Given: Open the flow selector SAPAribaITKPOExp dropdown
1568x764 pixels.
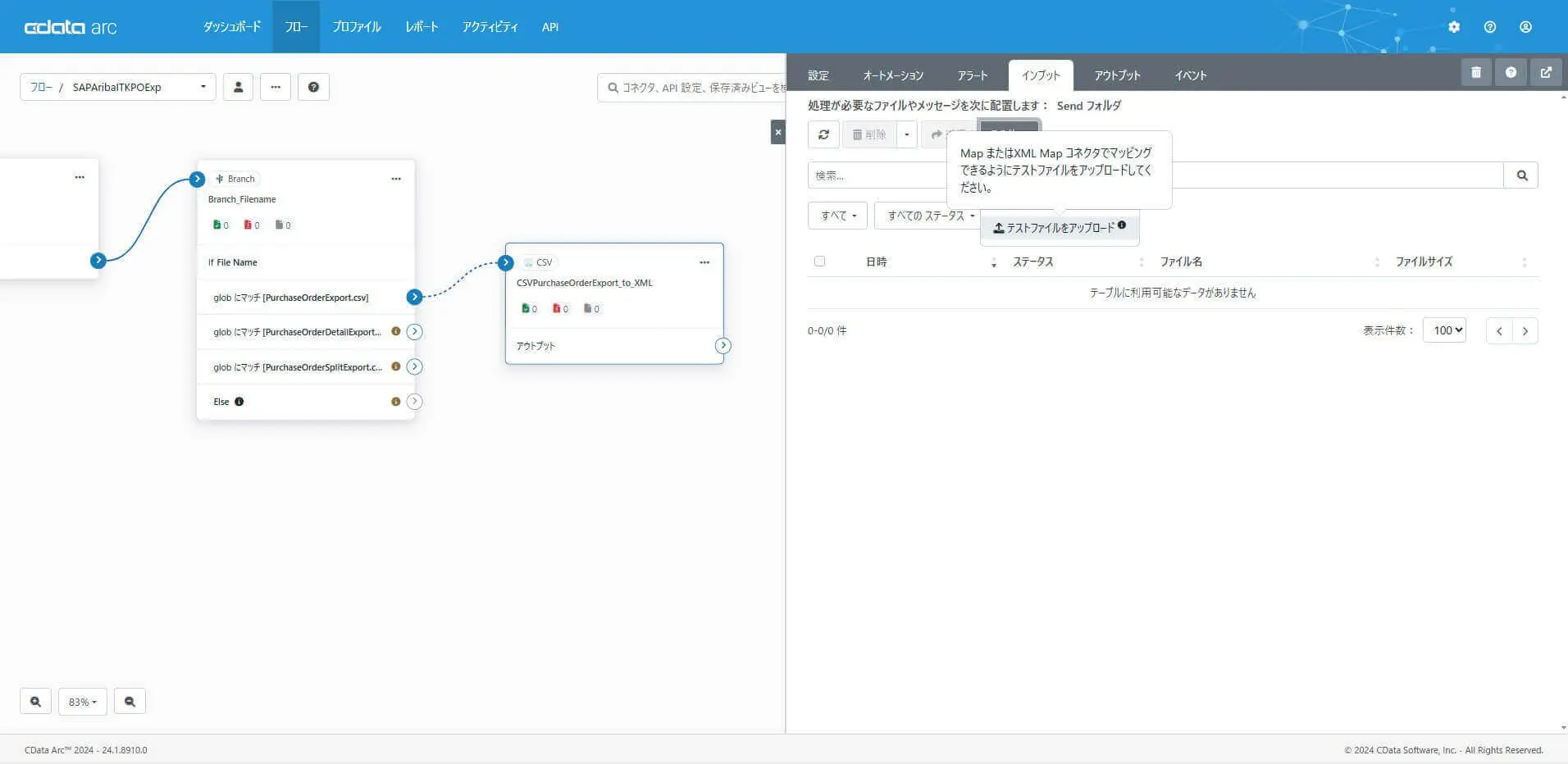Looking at the screenshot, I should pos(118,87).
